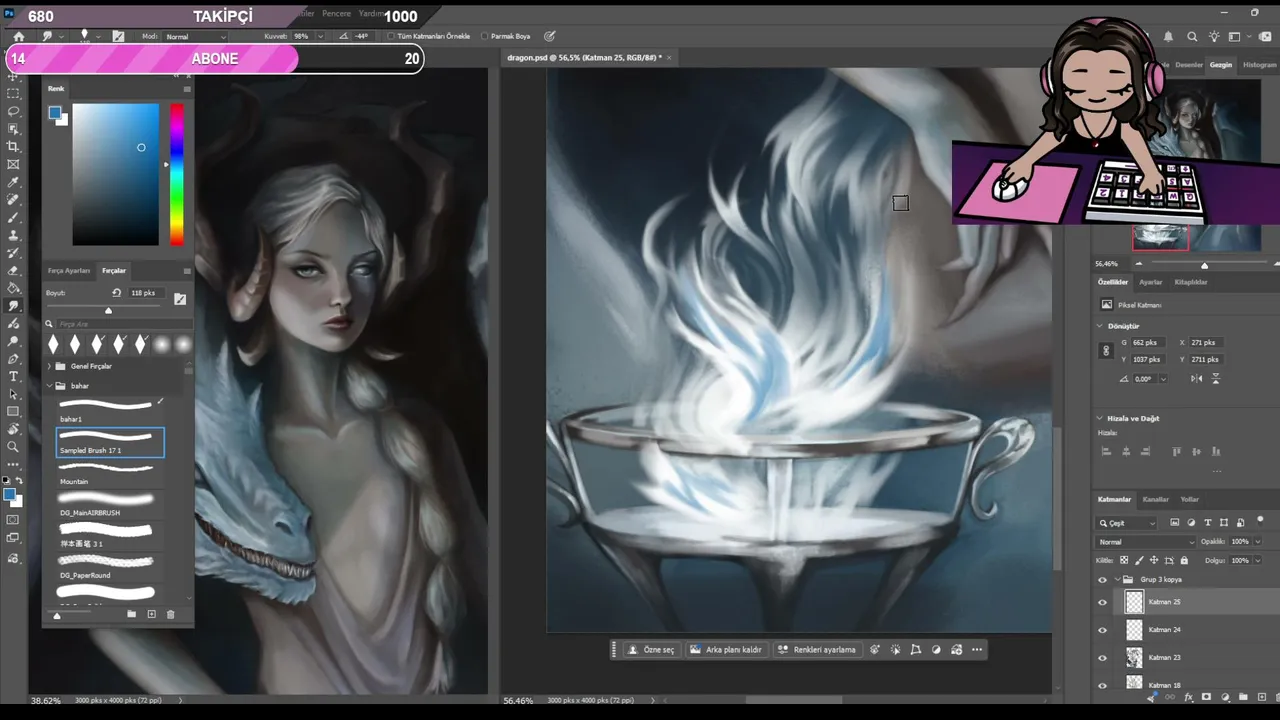Toggle lock layer position
The height and width of the screenshot is (720, 1280).
1155,560
